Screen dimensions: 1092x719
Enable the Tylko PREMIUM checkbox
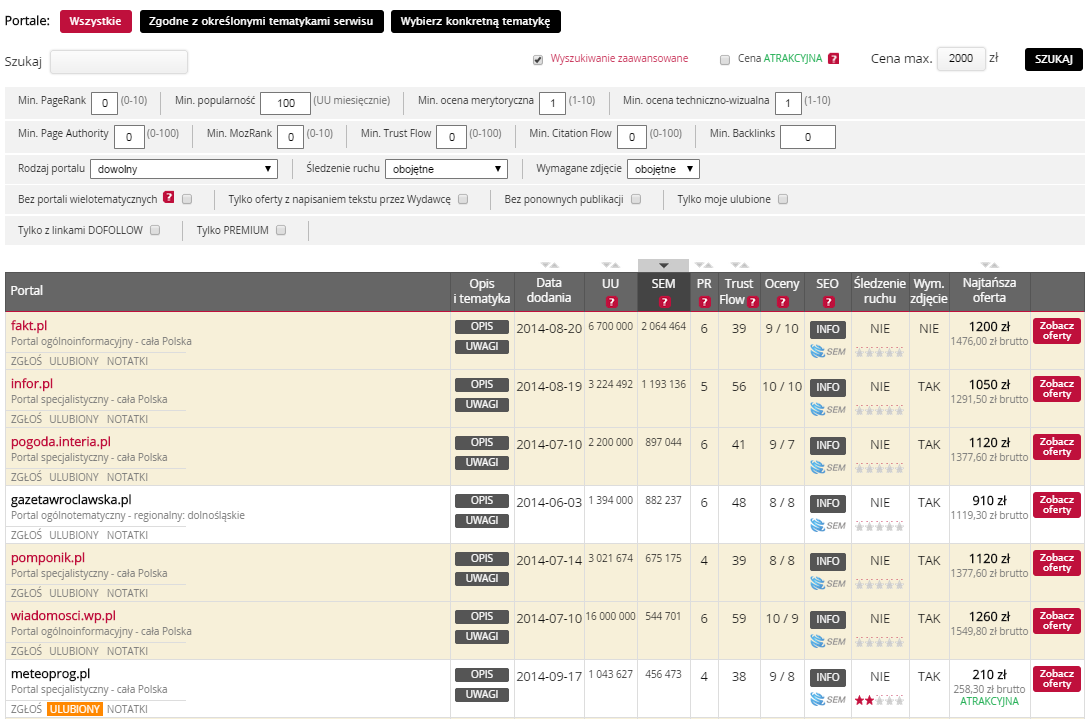(x=281, y=230)
